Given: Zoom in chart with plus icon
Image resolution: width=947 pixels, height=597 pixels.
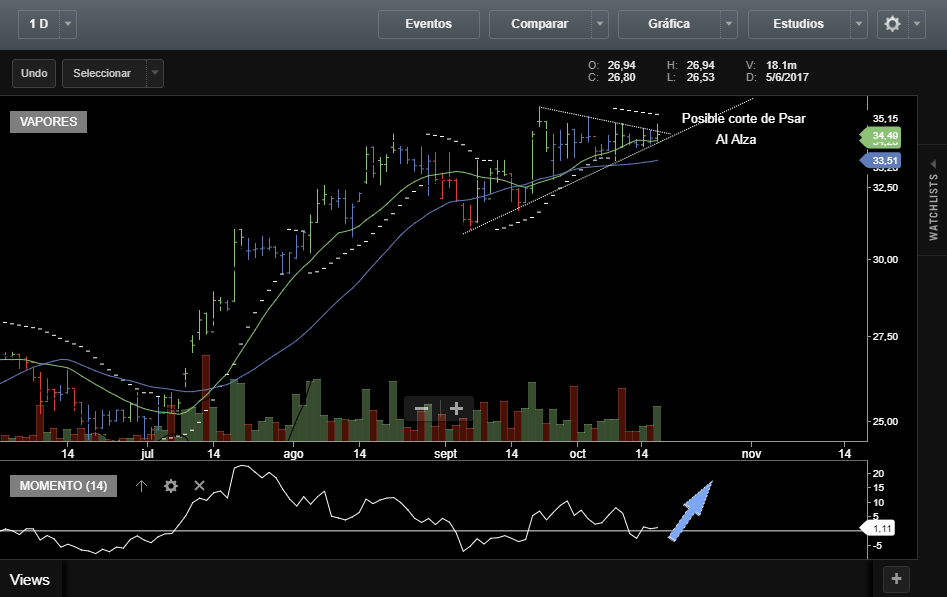Looking at the screenshot, I should [456, 409].
